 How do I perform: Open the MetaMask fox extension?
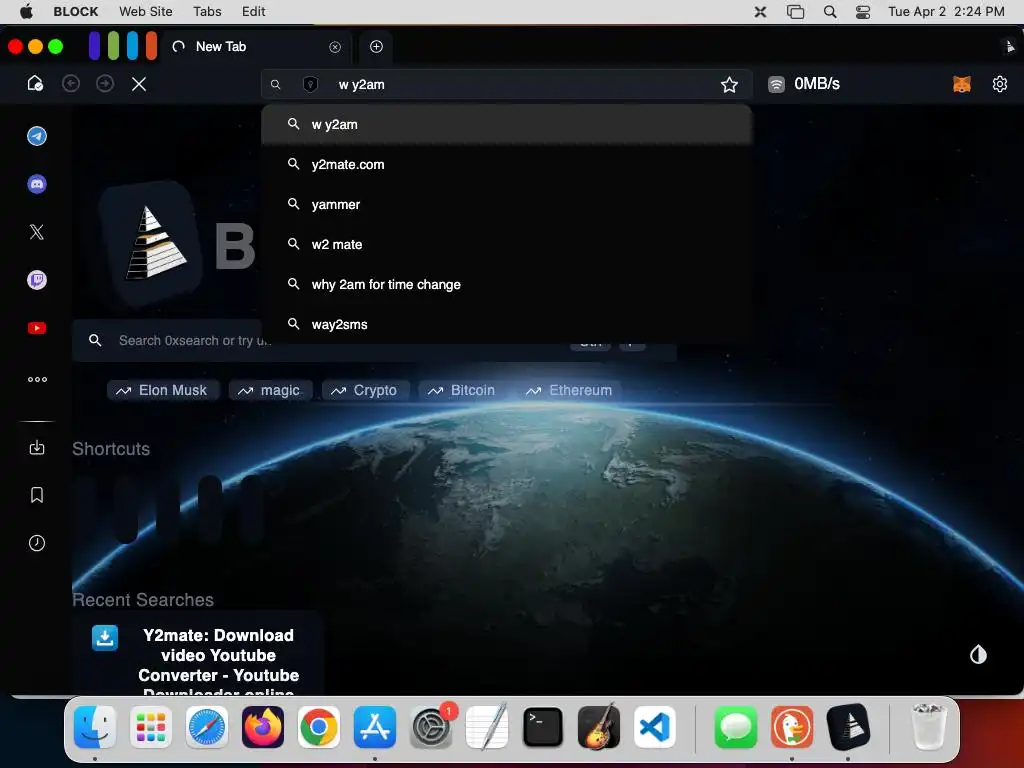(962, 84)
